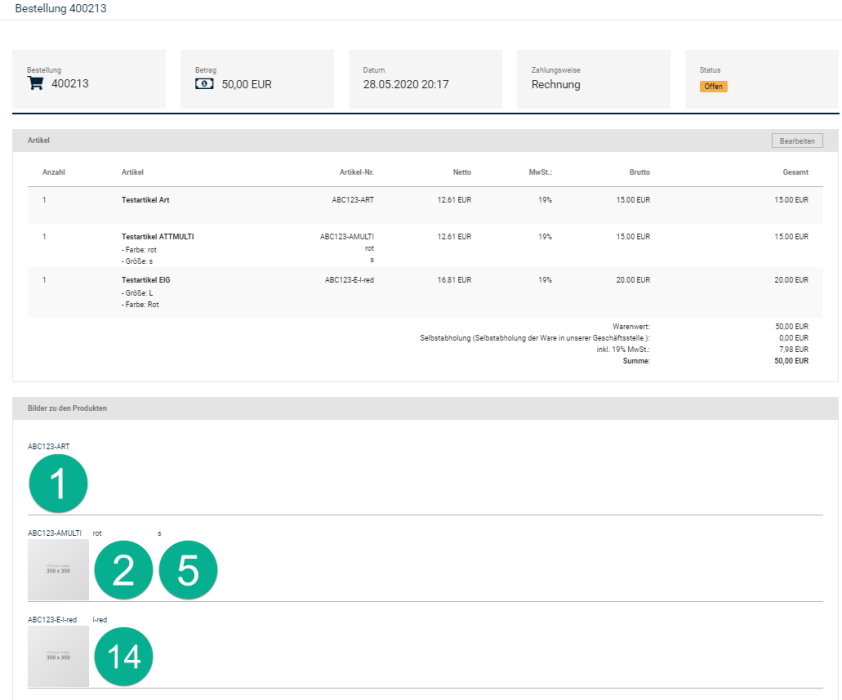The width and height of the screenshot is (842, 700).
Task: Click the grey placeholder image under ABC123-E-l-red
Action: click(58, 656)
